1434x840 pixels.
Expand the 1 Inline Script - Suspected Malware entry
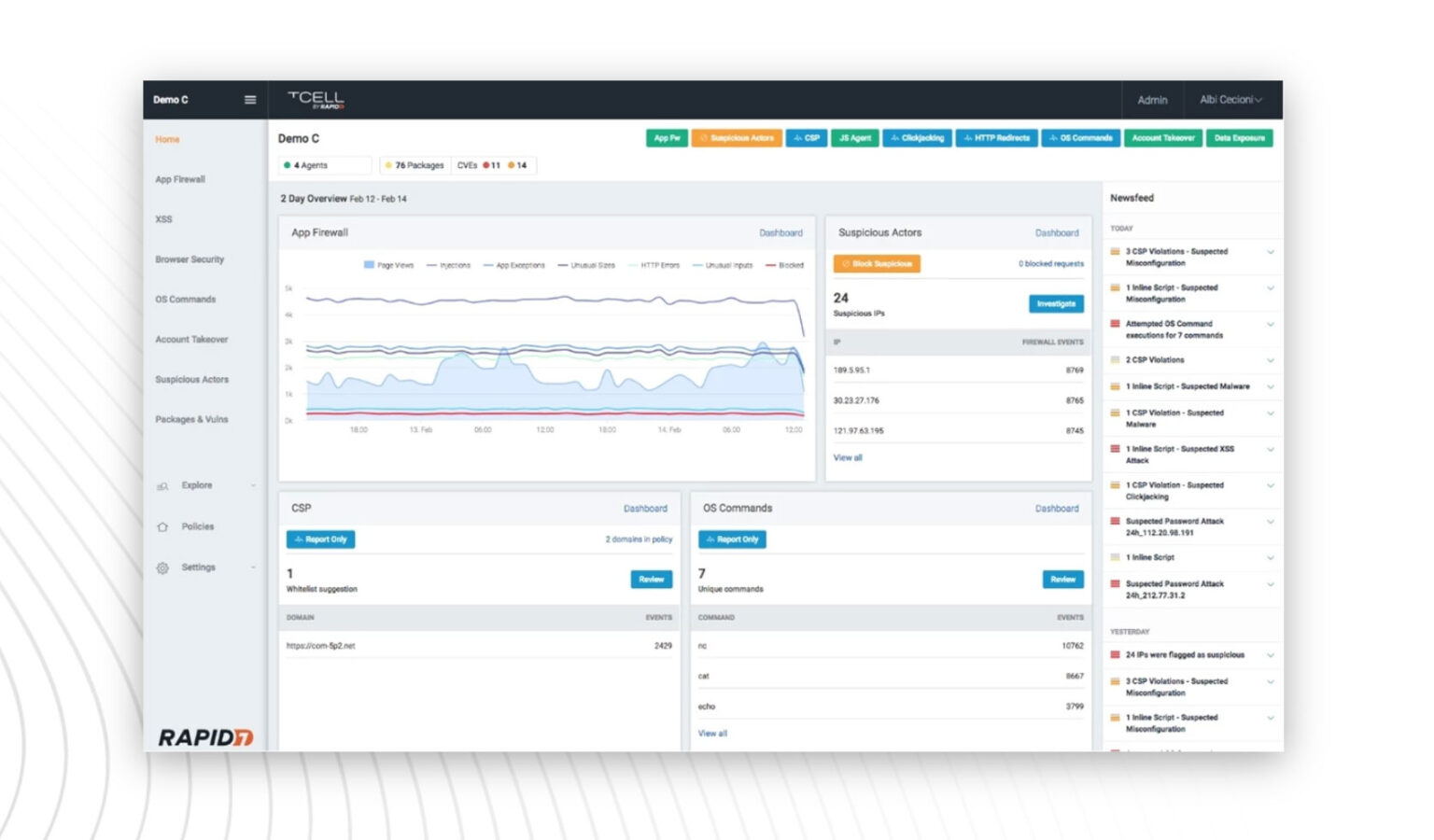tap(1270, 386)
